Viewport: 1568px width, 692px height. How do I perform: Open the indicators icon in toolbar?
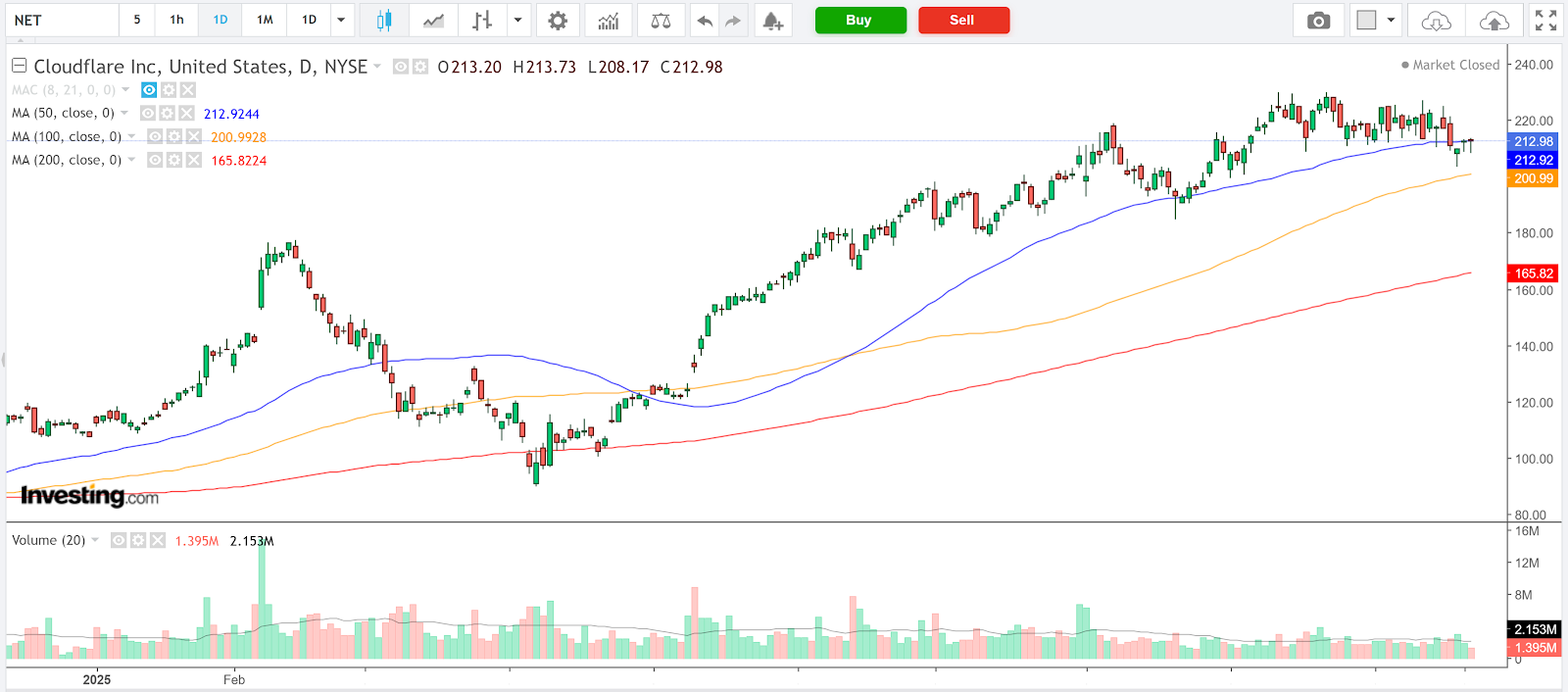pos(609,21)
